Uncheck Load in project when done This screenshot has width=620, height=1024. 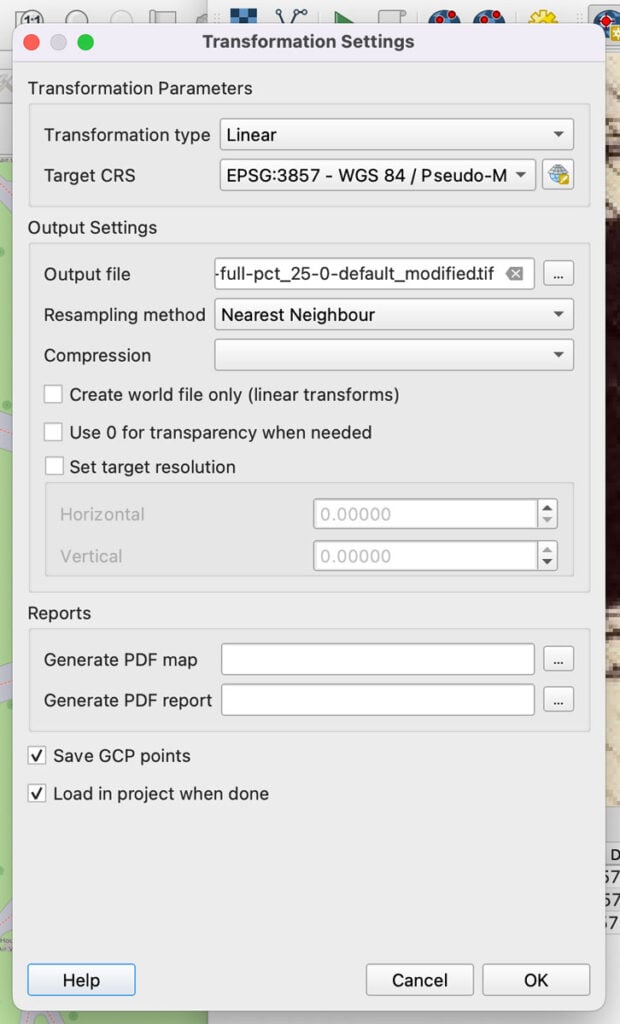37,793
